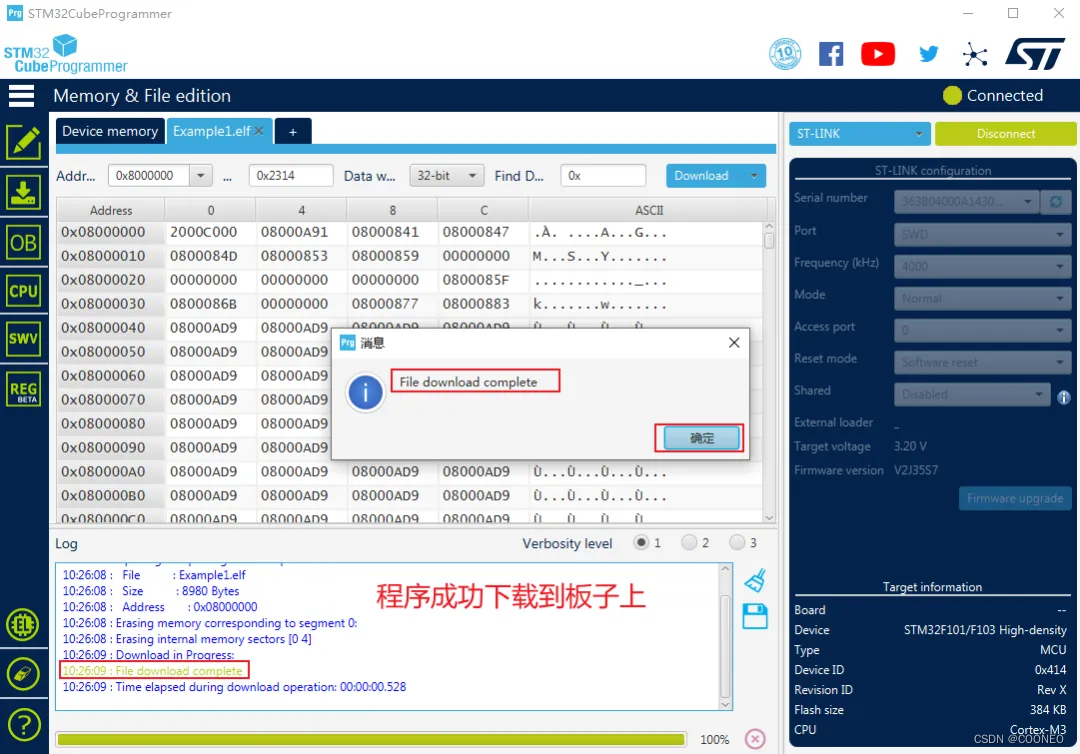The height and width of the screenshot is (754, 1080).
Task: Click the full chip erase eraser icon
Action: click(23, 675)
